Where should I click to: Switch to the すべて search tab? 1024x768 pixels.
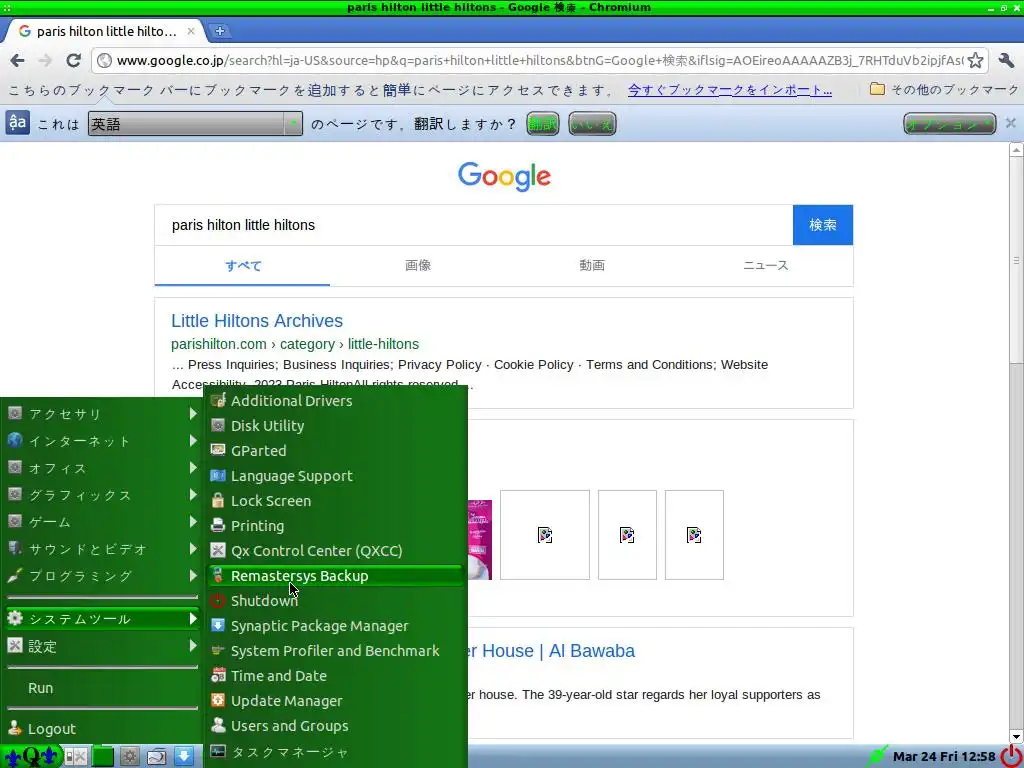tap(243, 266)
